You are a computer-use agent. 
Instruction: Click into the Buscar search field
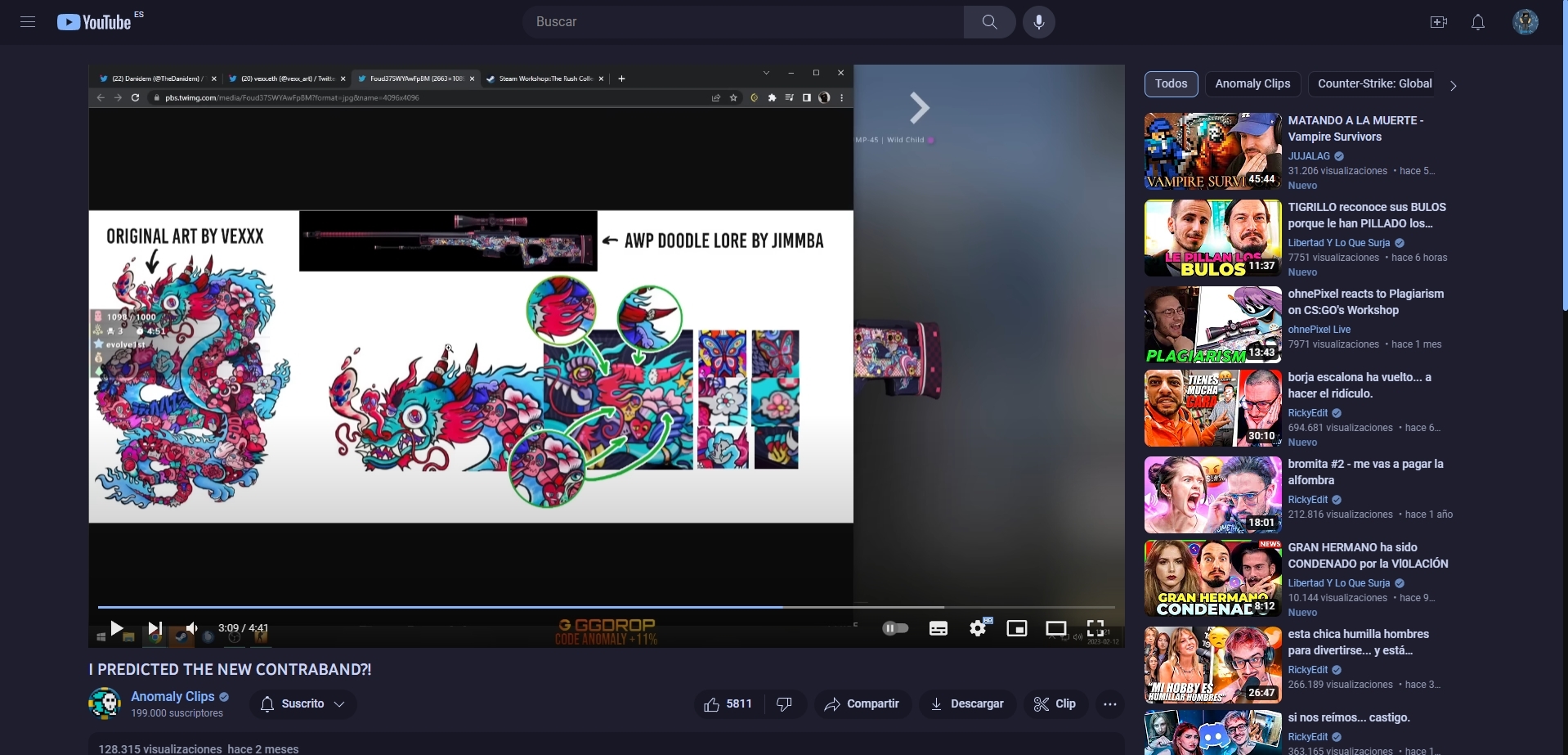click(743, 22)
